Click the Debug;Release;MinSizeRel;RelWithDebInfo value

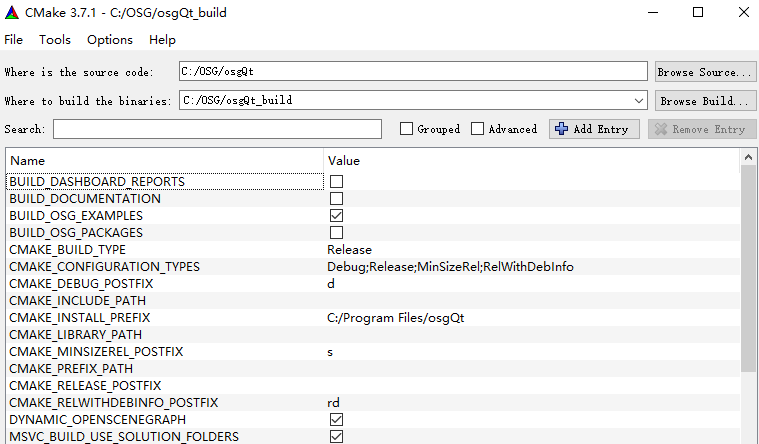click(x=450, y=266)
